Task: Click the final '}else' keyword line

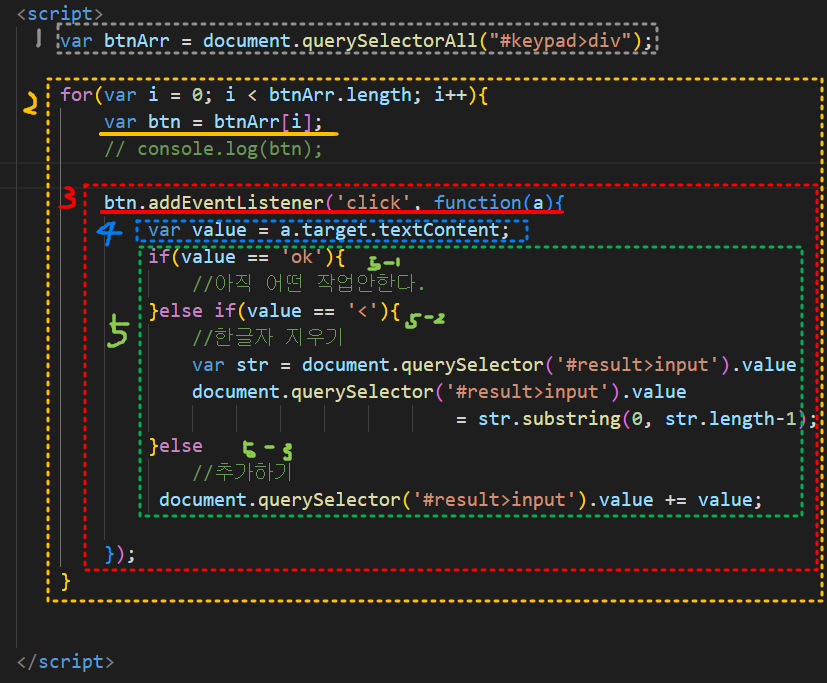Action: pos(176,446)
